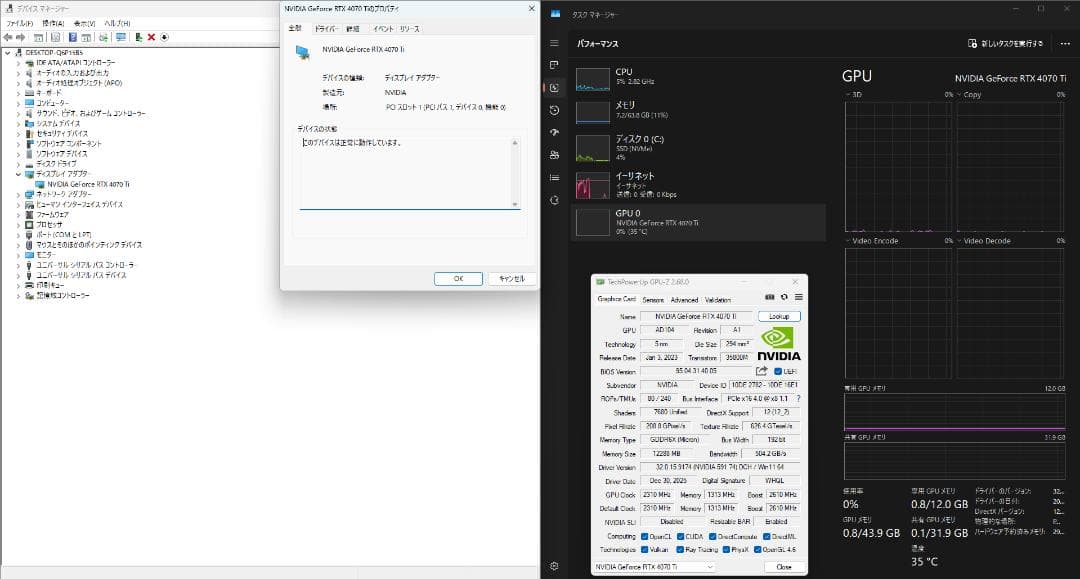Toggle Ray Tracing checkbox in GPU-Z
1080x579 pixels.
[x=680, y=549]
